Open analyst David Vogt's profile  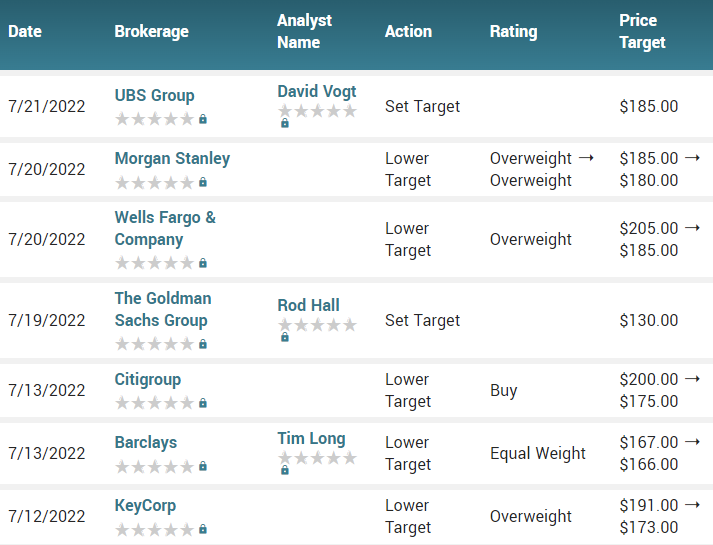click(317, 91)
